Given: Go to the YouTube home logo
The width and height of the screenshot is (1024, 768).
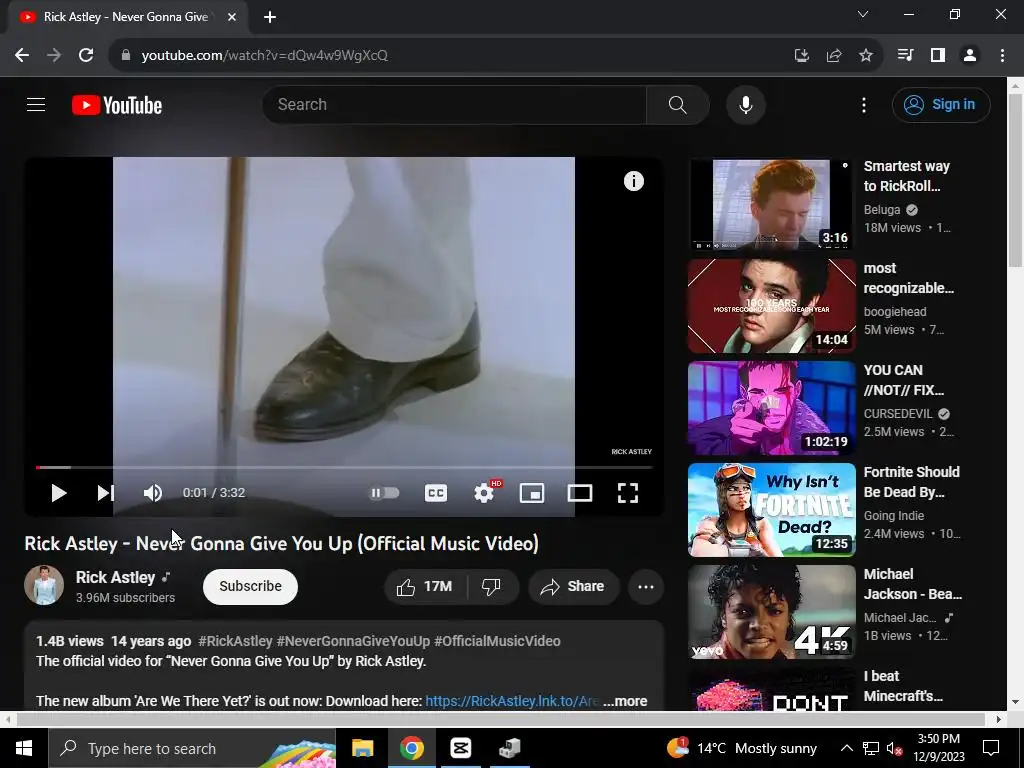Looking at the screenshot, I should [117, 105].
